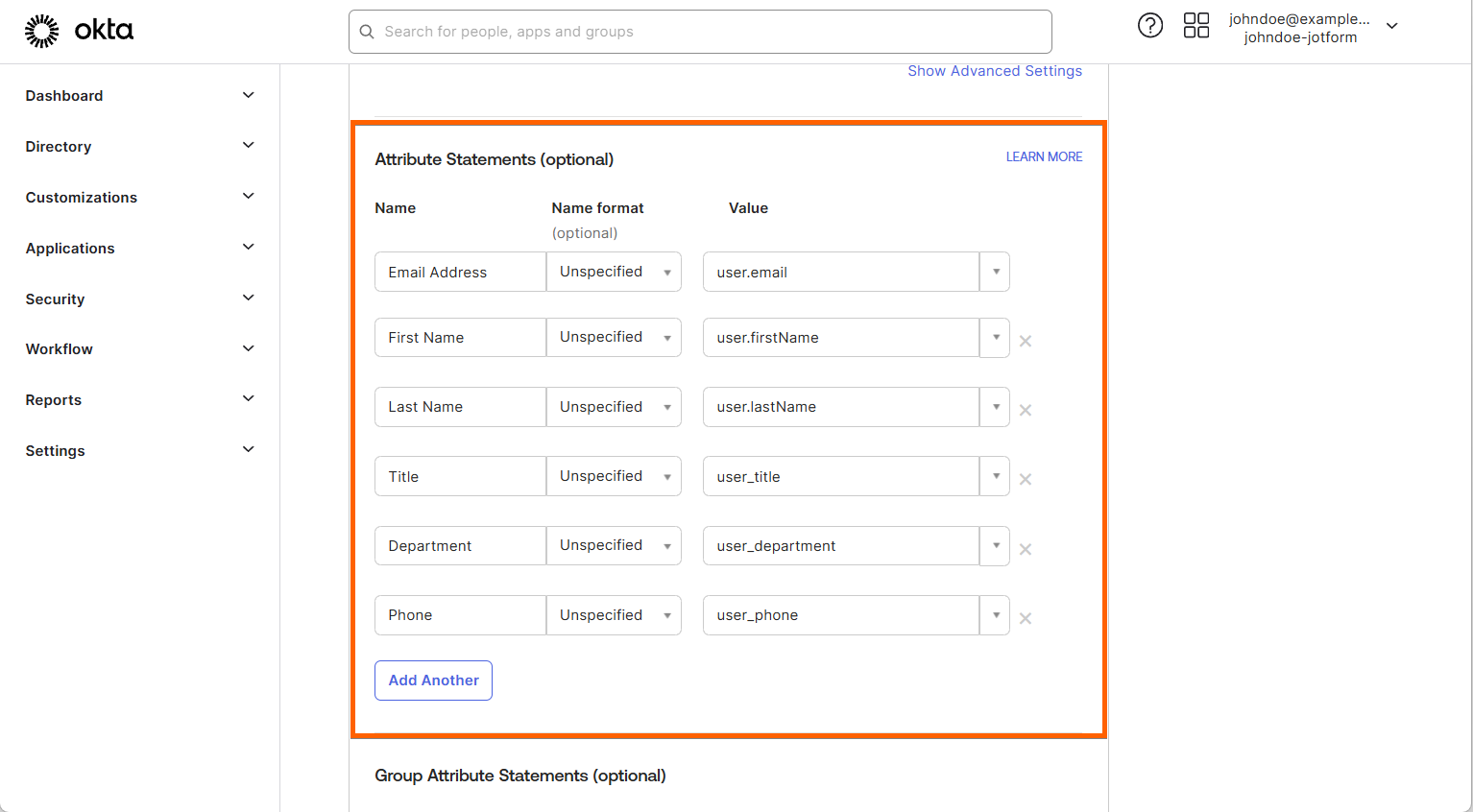Delete the Phone attribute statement

1026,618
